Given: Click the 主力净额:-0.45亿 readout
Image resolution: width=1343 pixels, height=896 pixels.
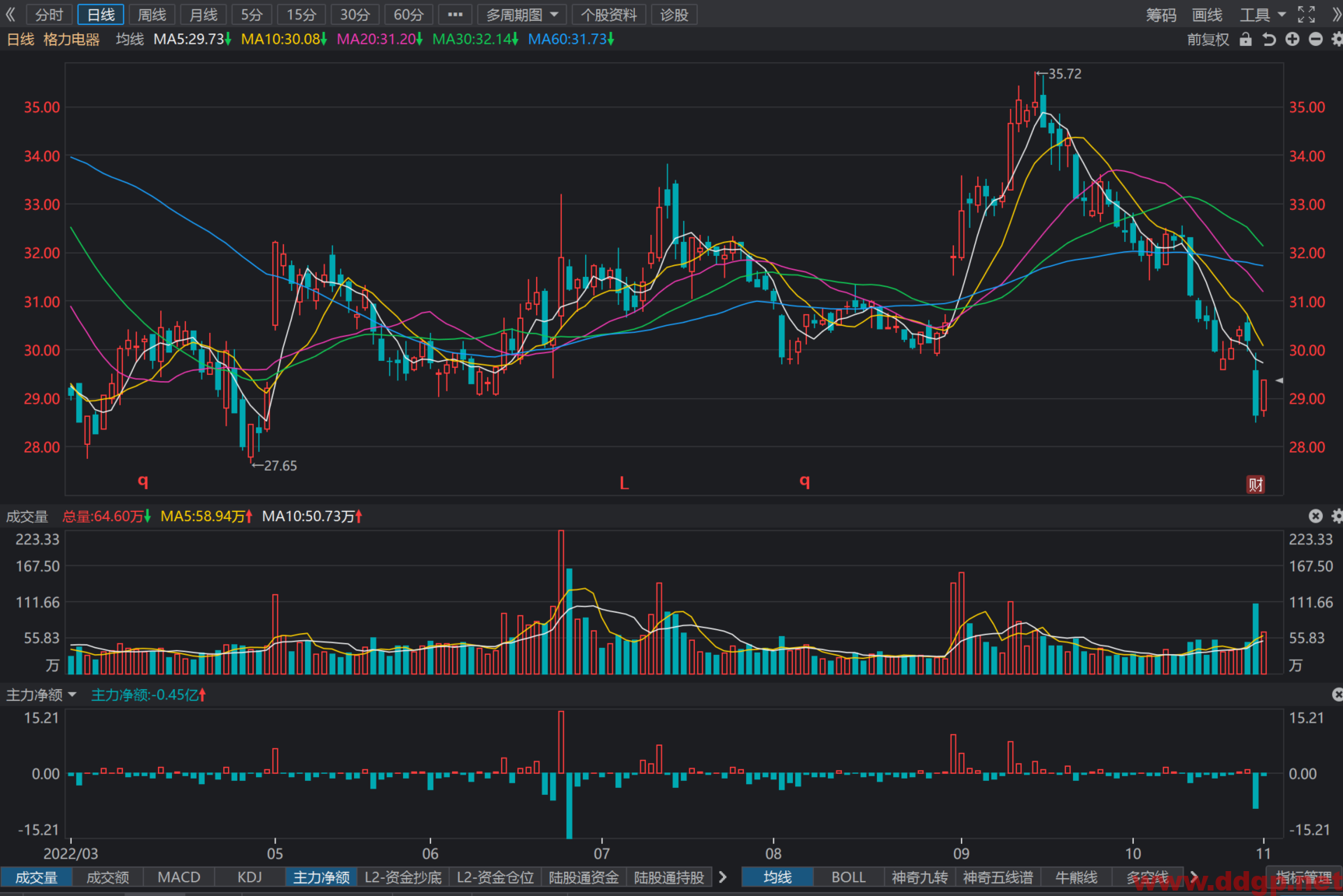Looking at the screenshot, I should point(148,695).
